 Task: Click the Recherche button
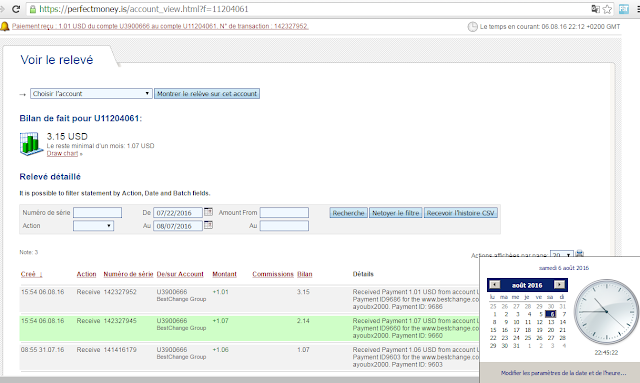(348, 213)
